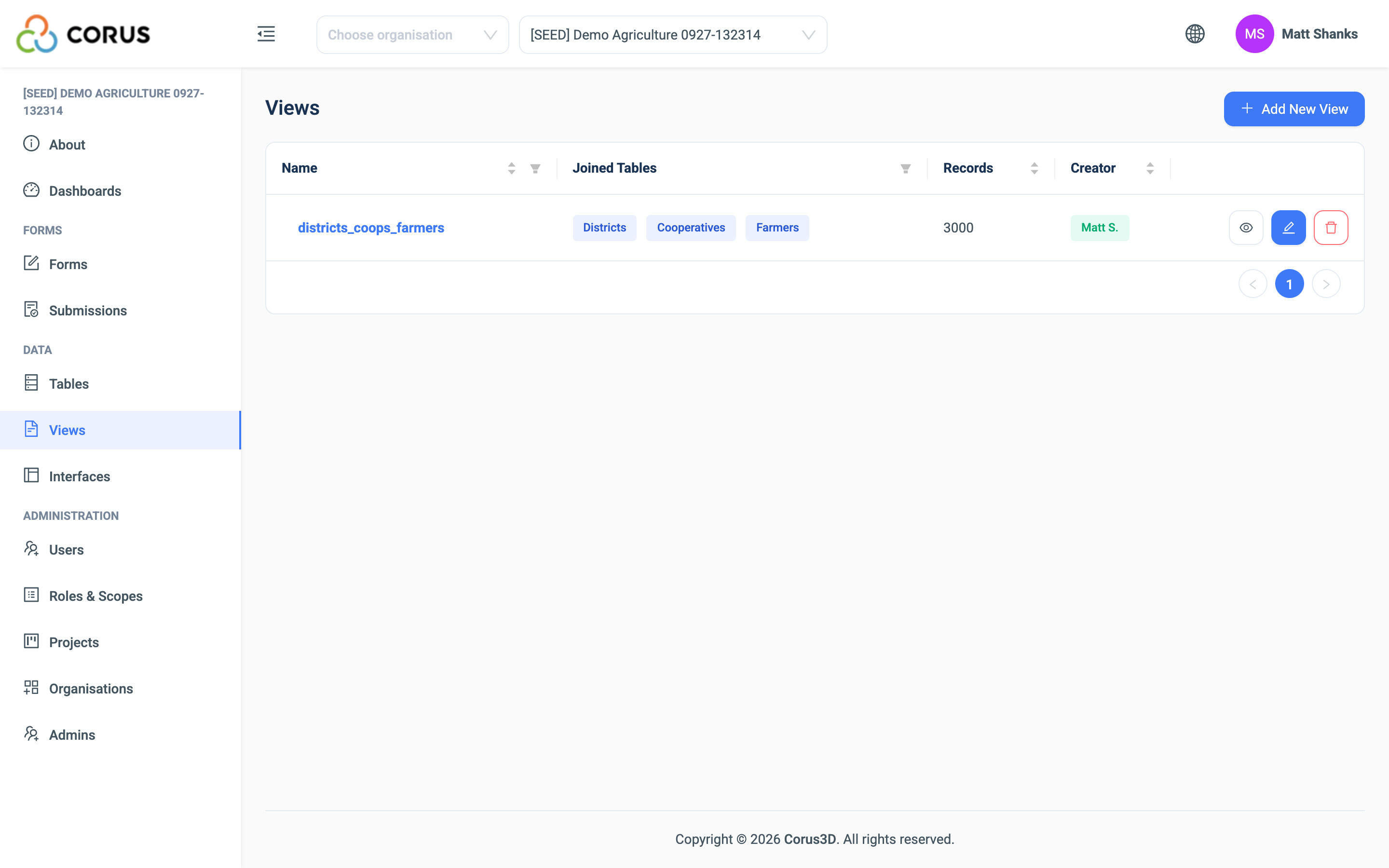The image size is (1389, 868).
Task: Go to the next page arrow
Action: [1326, 284]
